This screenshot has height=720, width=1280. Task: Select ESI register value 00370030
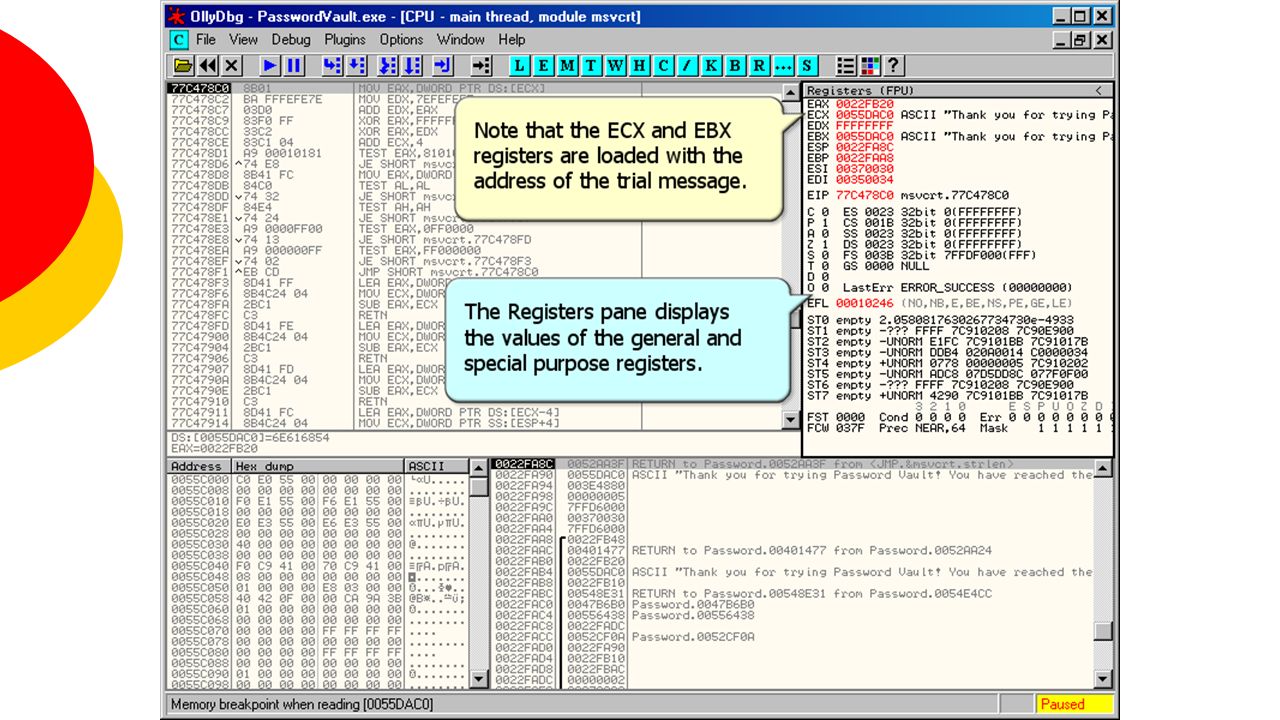point(865,169)
